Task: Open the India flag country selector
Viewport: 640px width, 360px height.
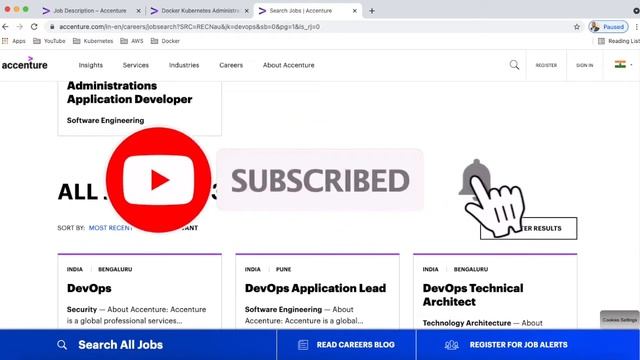Action: pyautogui.click(x=623, y=65)
